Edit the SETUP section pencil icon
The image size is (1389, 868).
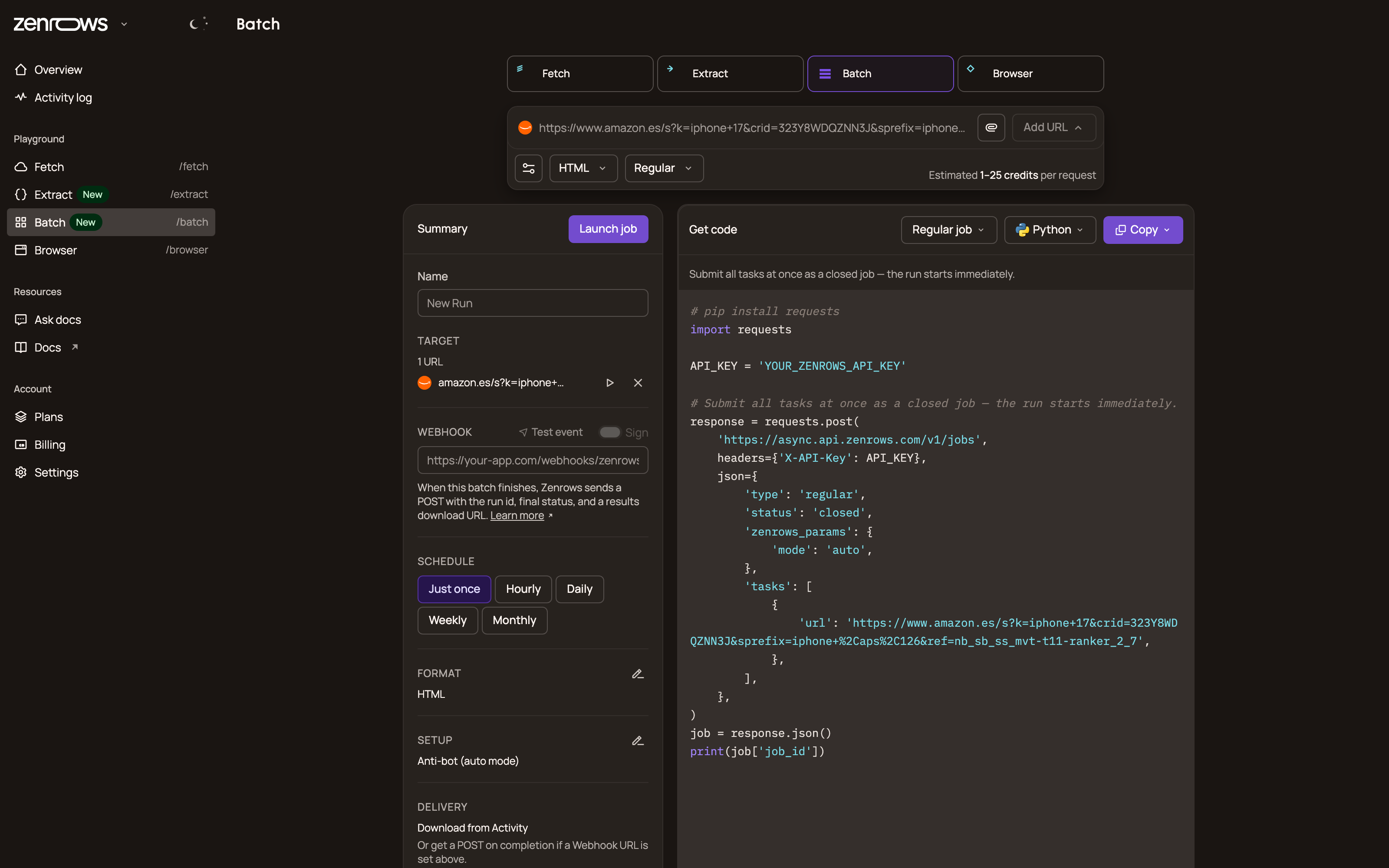638,740
